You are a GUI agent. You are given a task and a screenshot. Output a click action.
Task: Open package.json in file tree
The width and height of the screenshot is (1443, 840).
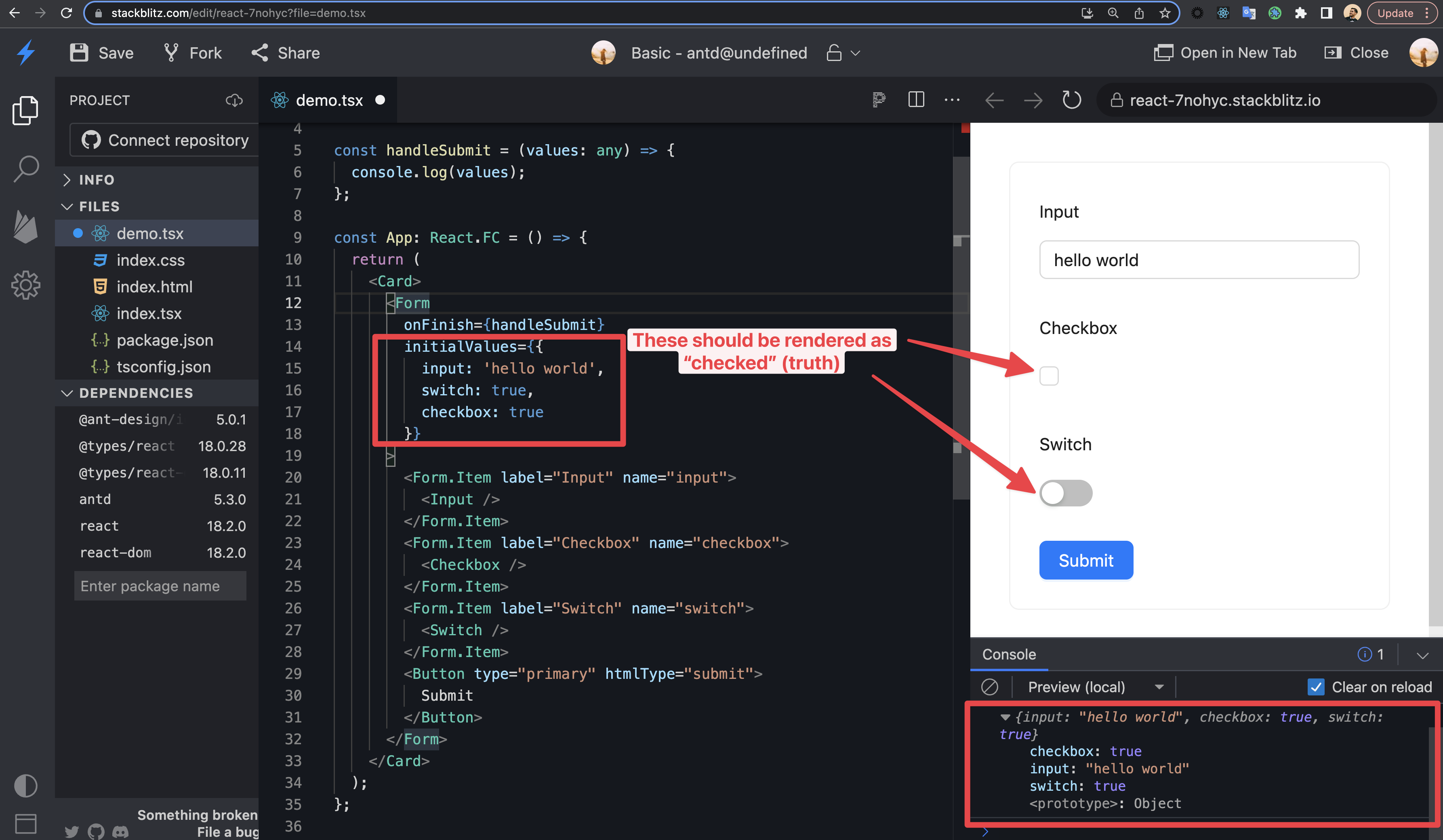tap(156, 340)
